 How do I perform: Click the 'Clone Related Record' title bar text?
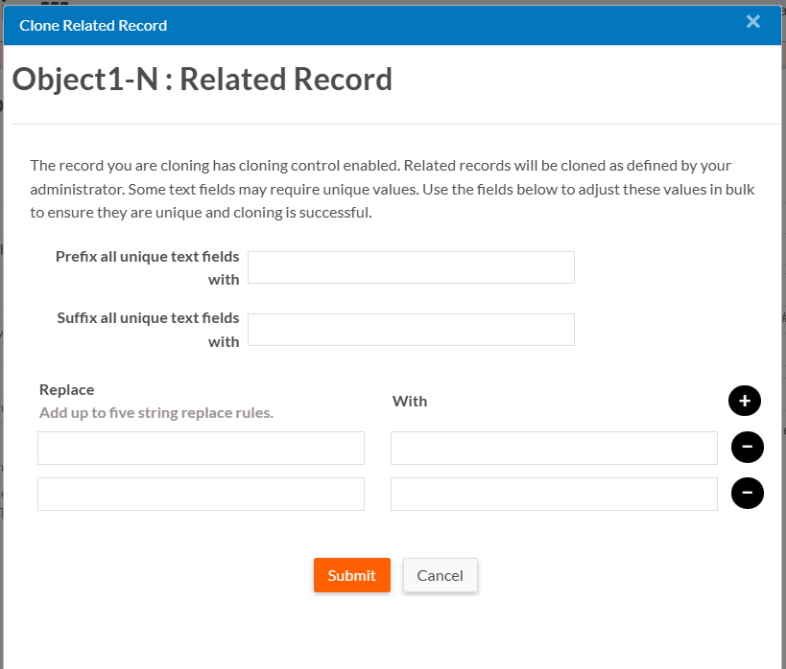coord(93,25)
